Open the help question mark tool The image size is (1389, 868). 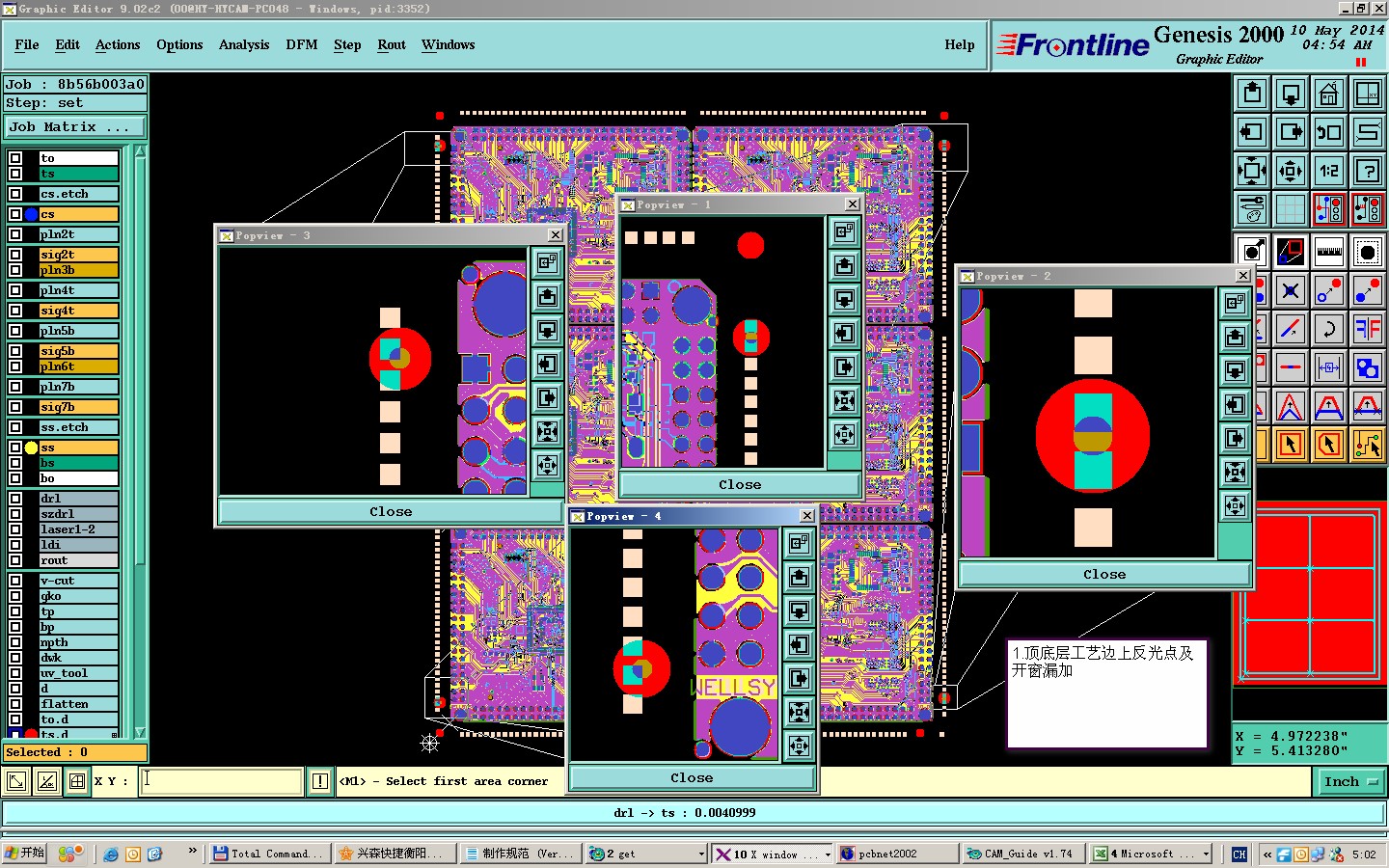pos(1368,171)
